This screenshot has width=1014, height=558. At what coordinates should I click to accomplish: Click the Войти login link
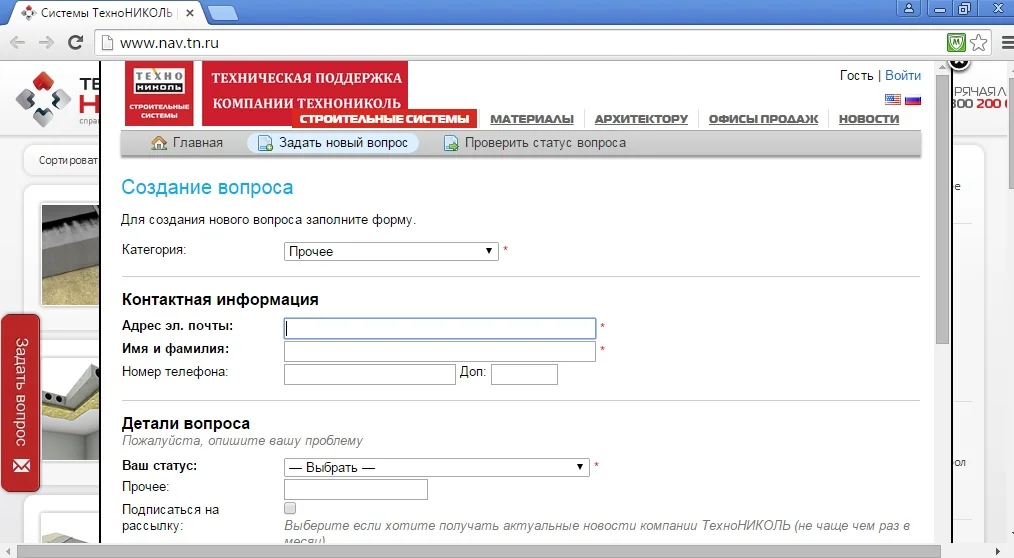pyautogui.click(x=903, y=76)
